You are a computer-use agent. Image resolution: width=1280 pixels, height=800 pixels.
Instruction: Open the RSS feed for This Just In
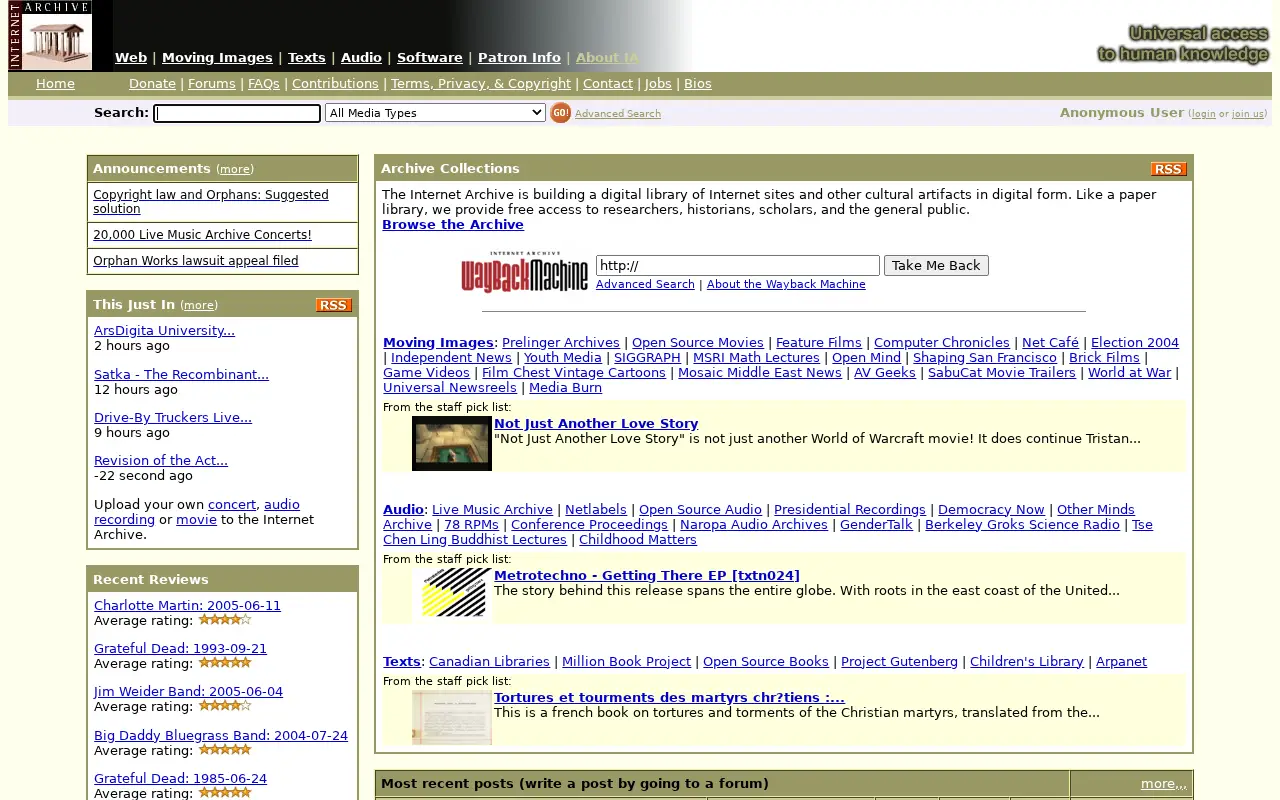click(334, 305)
